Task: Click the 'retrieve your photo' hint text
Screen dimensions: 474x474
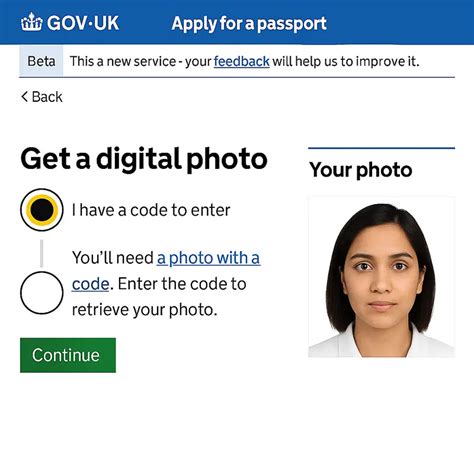Action: [145, 310]
